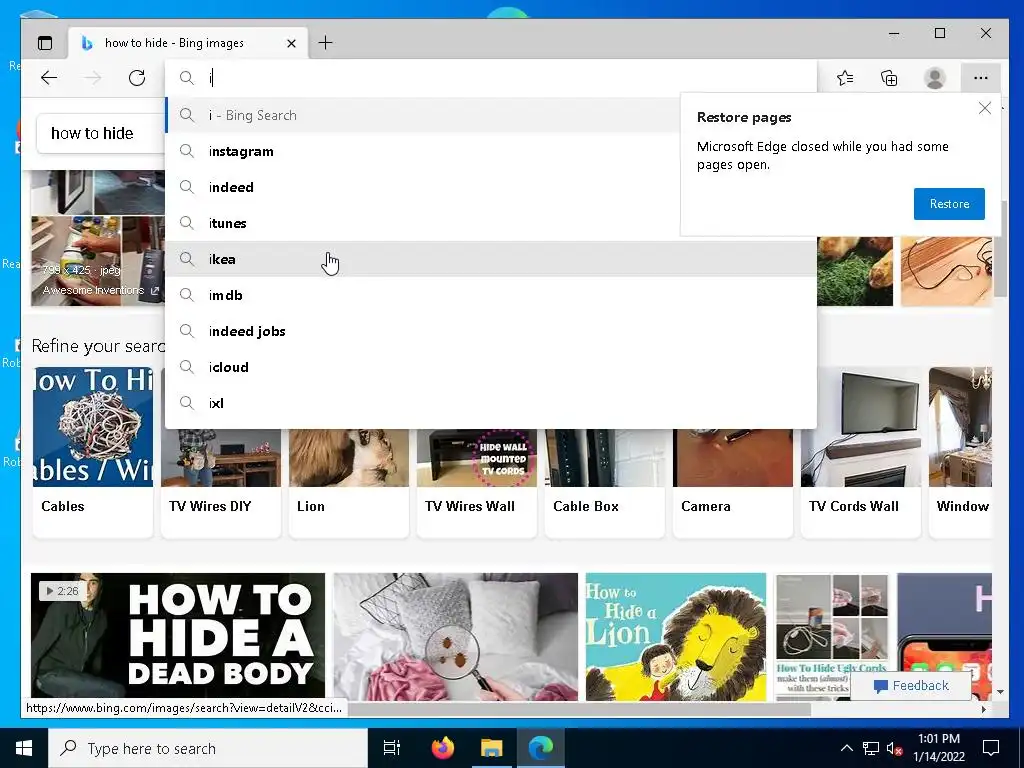
Task: Open the Window refinement card
Action: pyautogui.click(x=960, y=452)
